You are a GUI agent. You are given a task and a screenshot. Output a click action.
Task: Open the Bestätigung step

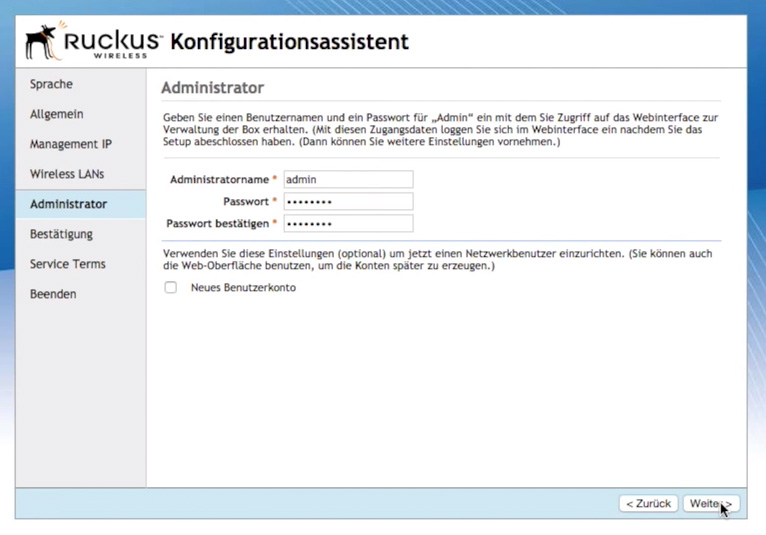tap(61, 234)
